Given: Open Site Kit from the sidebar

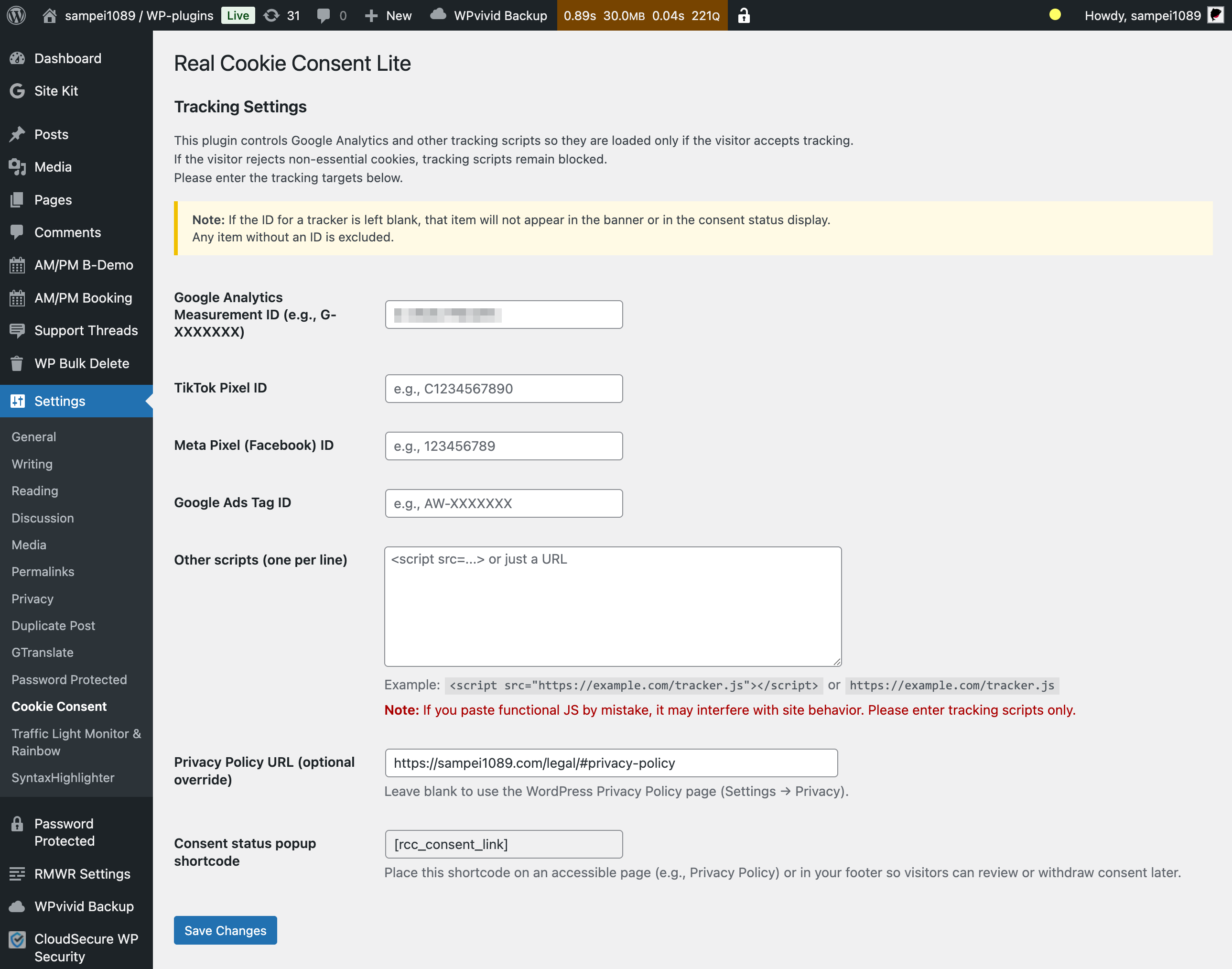Looking at the screenshot, I should click(x=55, y=91).
